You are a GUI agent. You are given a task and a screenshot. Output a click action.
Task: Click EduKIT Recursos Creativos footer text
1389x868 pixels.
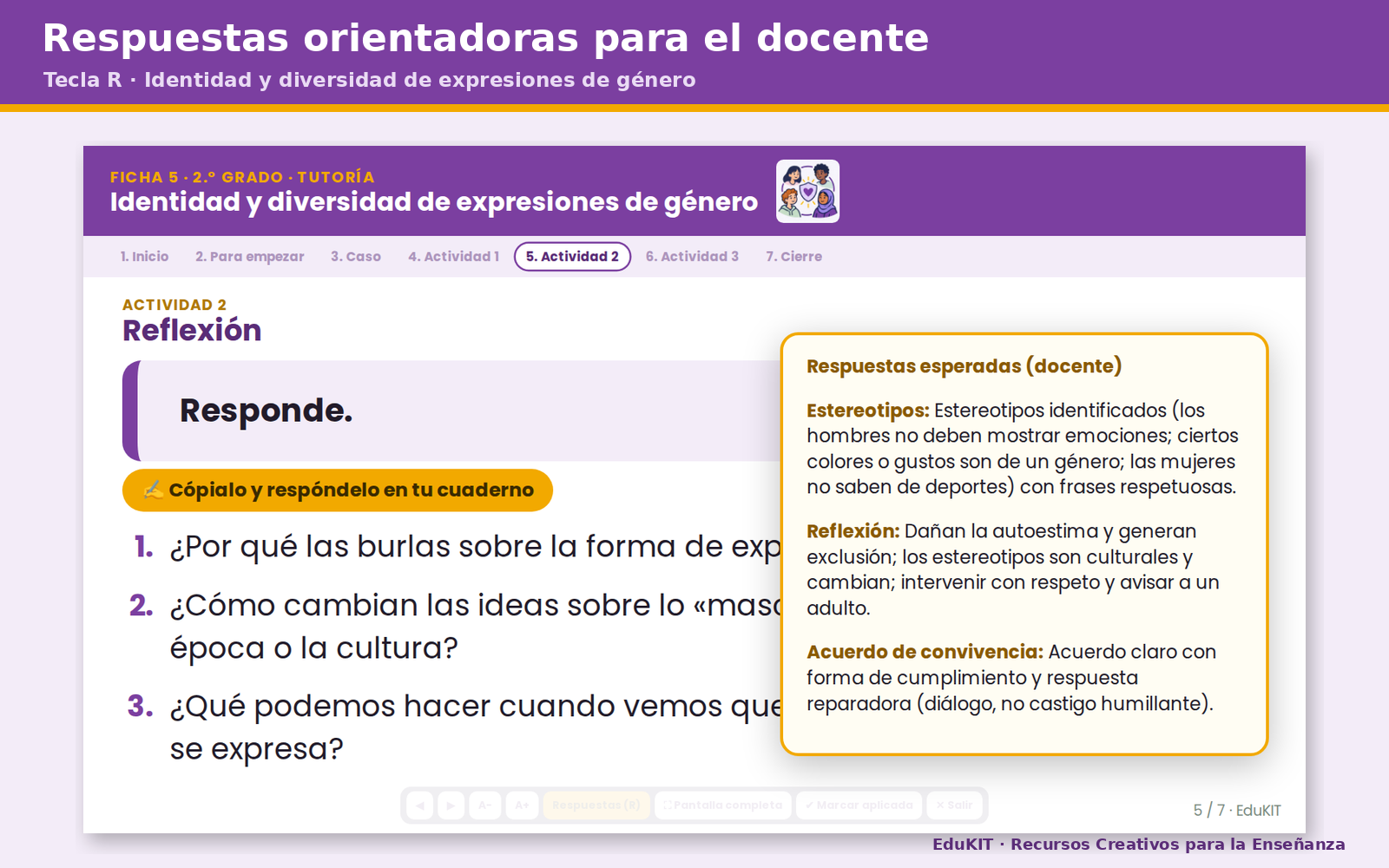pyautogui.click(x=1139, y=845)
